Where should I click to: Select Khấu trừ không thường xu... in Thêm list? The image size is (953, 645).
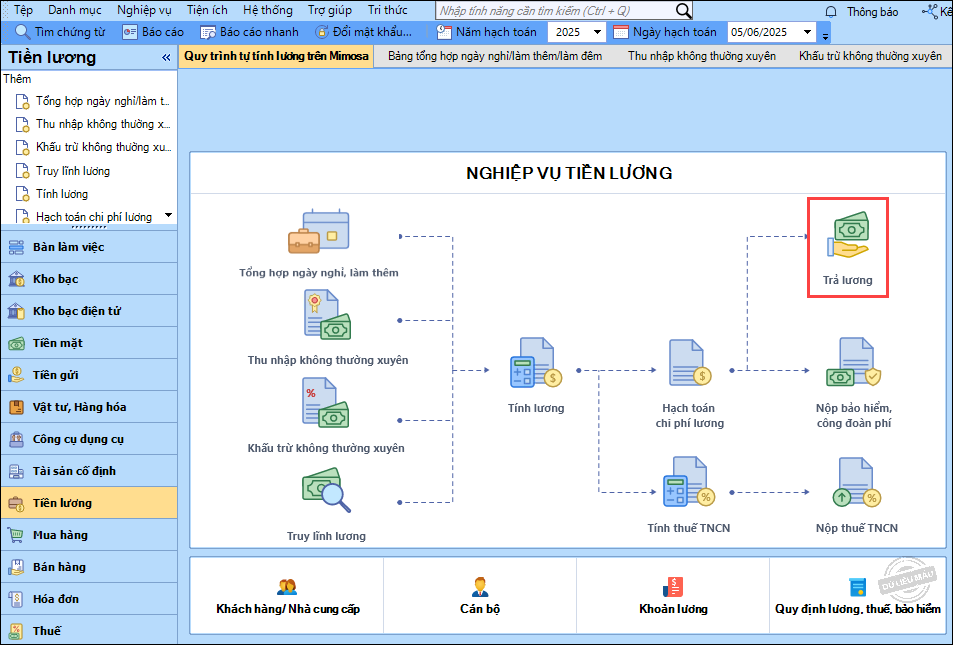point(94,147)
